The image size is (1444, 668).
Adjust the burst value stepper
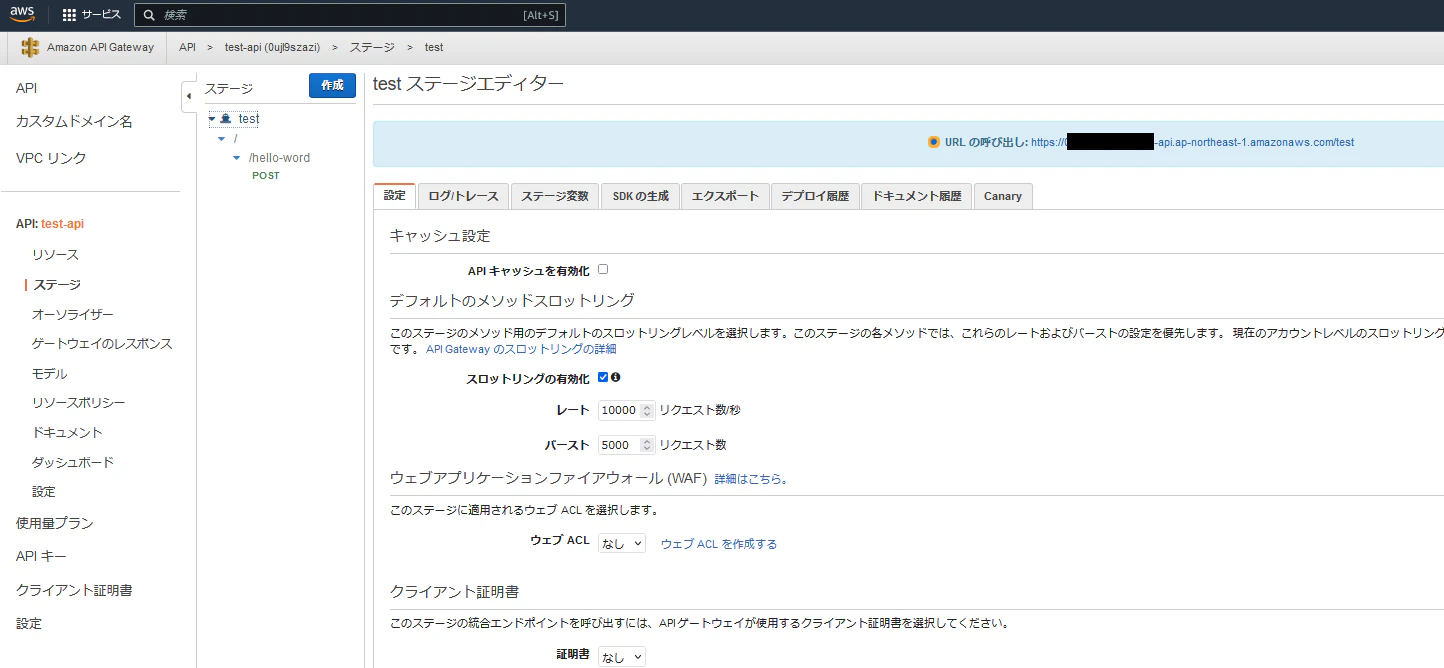pos(648,445)
